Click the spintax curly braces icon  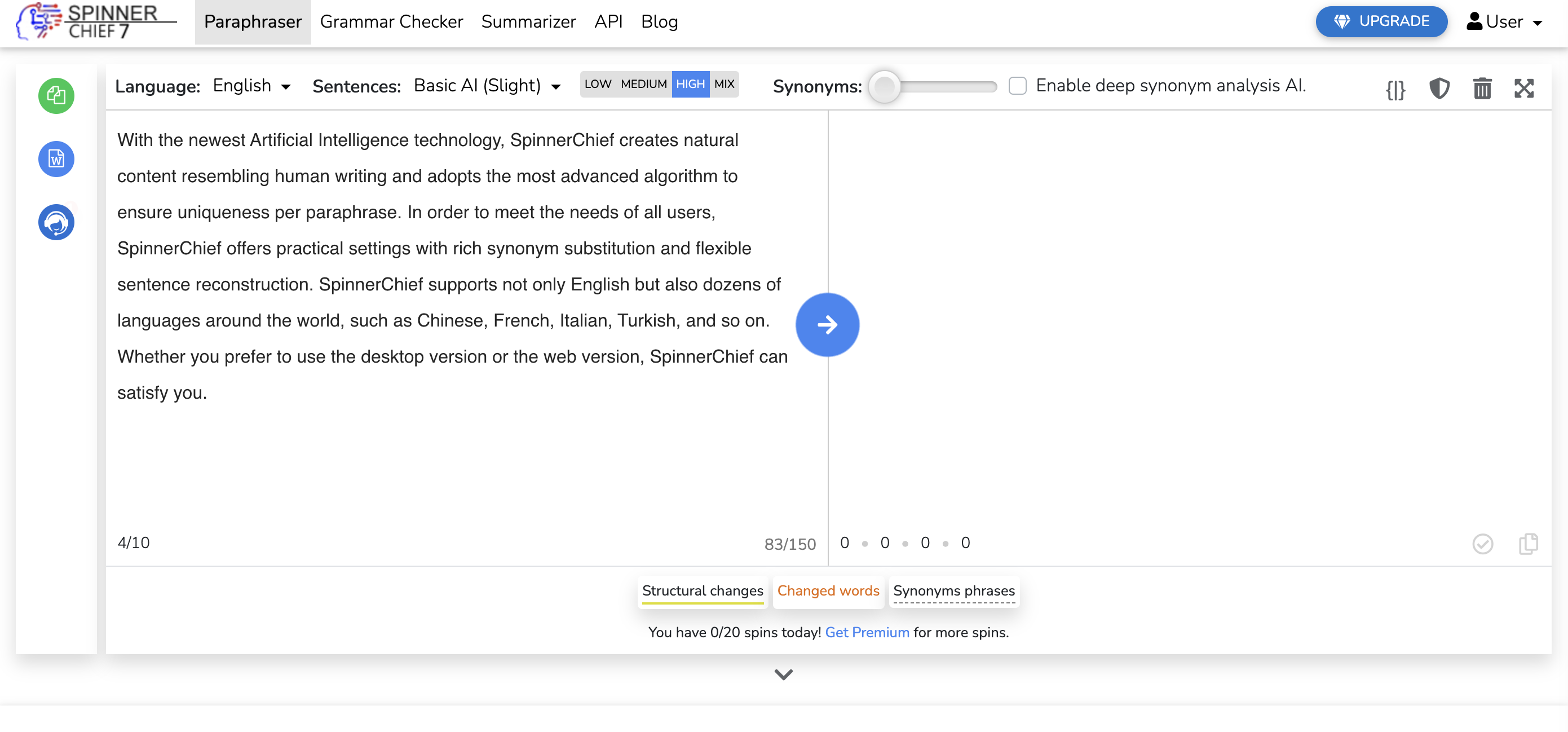[x=1395, y=90]
